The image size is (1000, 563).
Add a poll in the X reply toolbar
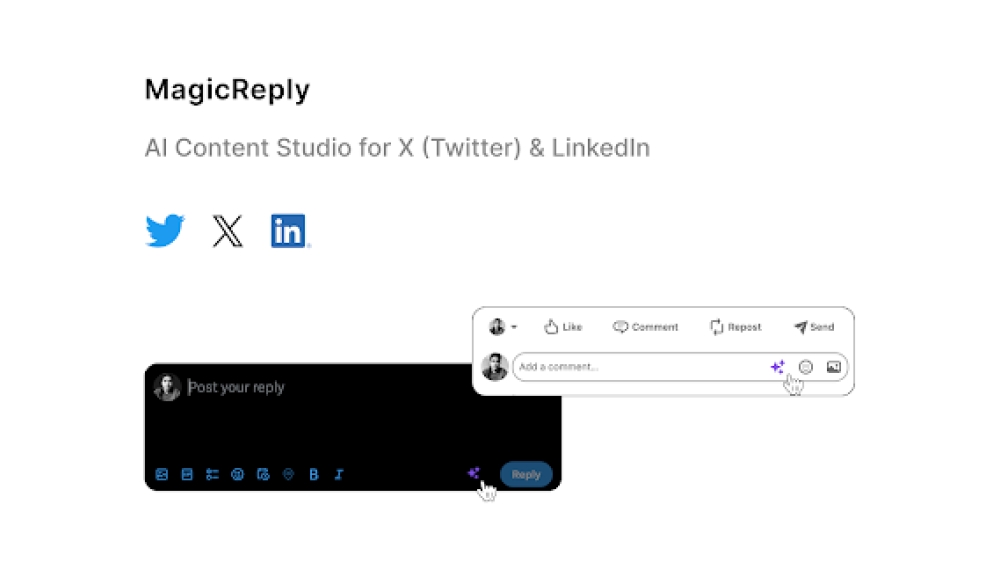click(x=212, y=474)
